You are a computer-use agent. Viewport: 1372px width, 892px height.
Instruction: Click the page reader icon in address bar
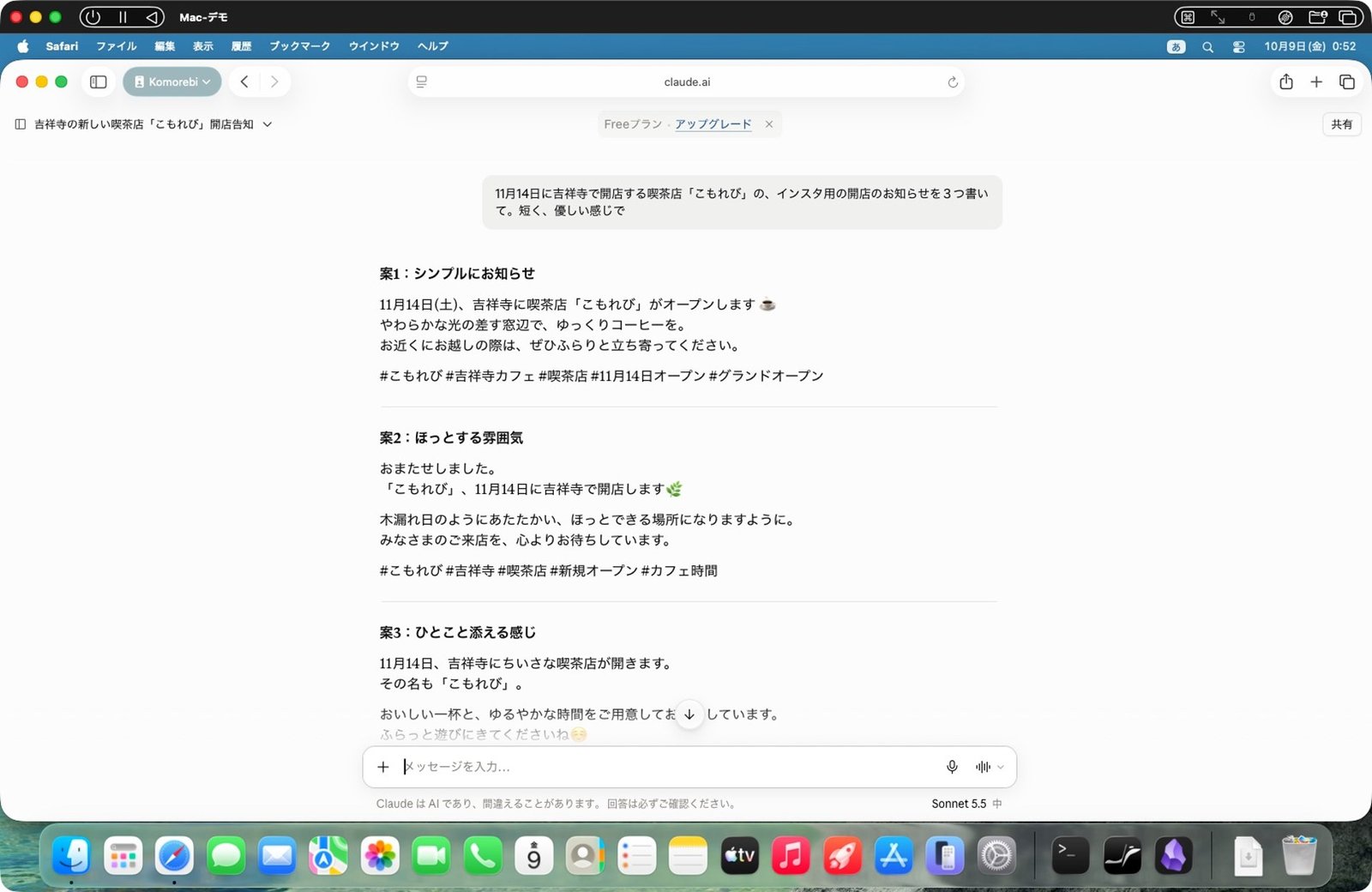click(422, 82)
